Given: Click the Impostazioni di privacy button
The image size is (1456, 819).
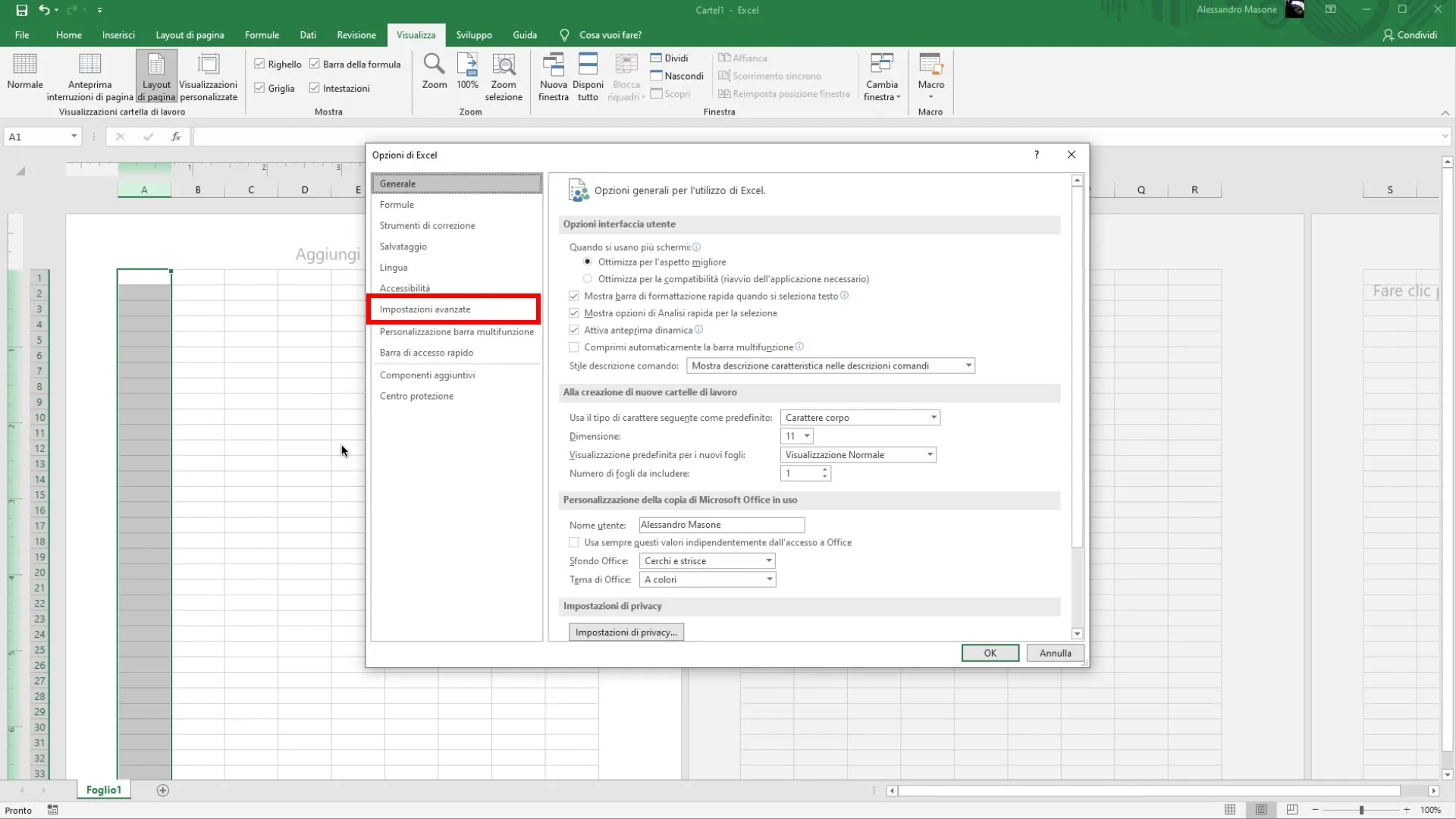Looking at the screenshot, I should coord(626,632).
